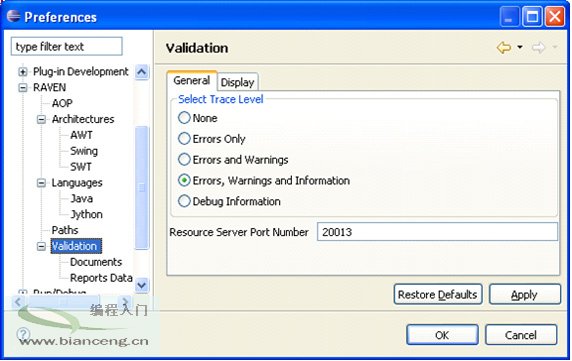Select Reports Data tree item
The width and height of the screenshot is (572, 361).
coord(101,278)
